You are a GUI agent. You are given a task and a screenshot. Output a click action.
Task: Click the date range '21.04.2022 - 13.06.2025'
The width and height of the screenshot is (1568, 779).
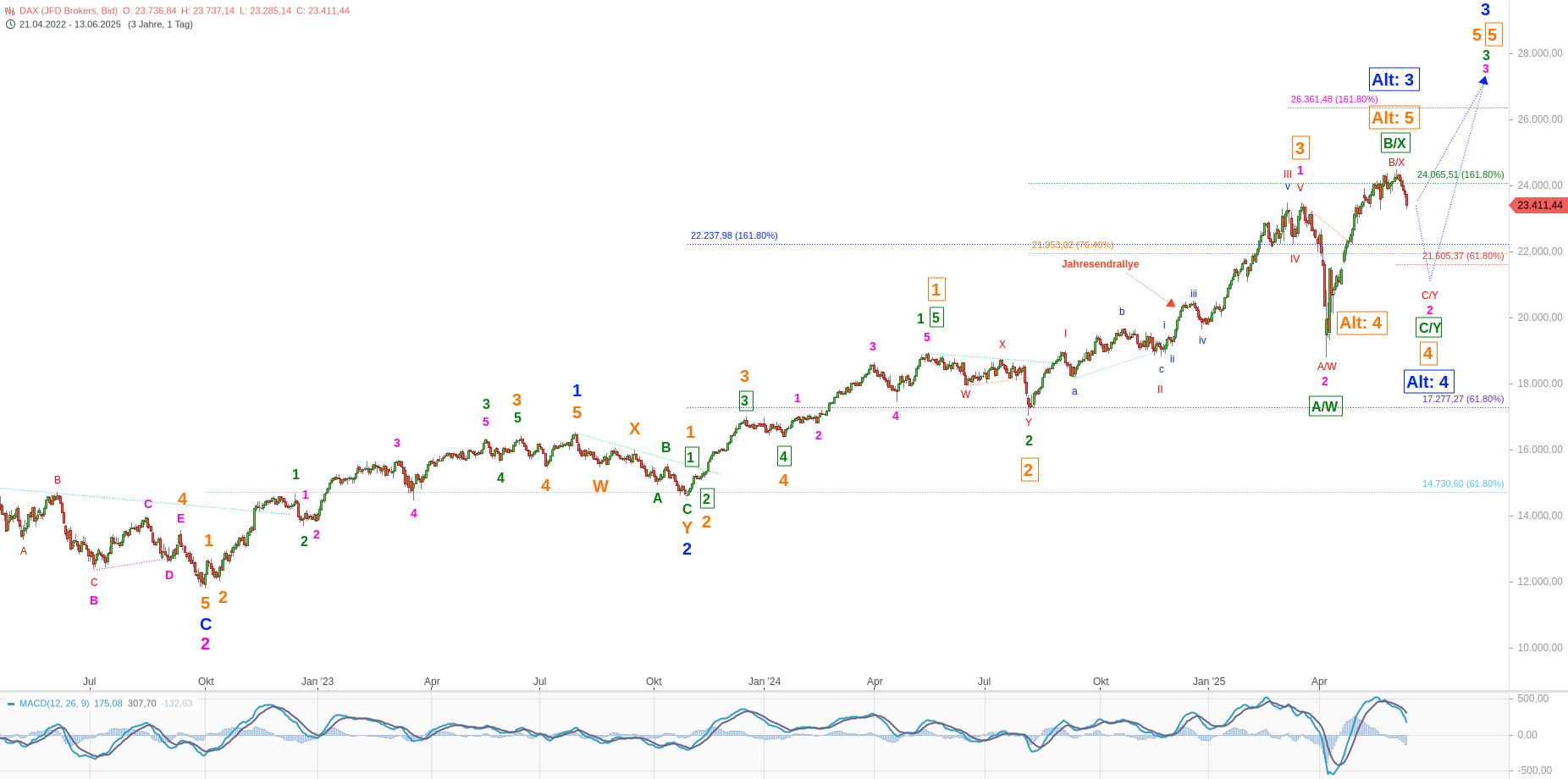click(70, 25)
